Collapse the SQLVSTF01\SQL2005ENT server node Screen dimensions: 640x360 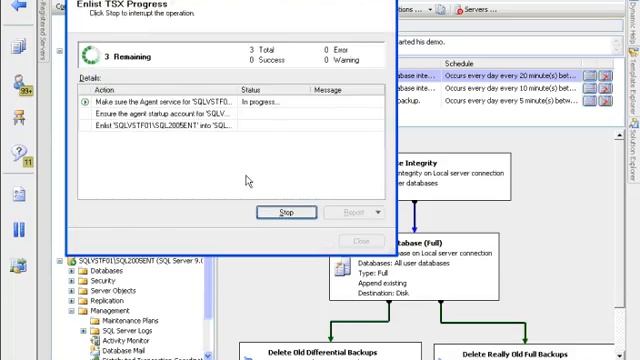pyautogui.click(x=60, y=261)
